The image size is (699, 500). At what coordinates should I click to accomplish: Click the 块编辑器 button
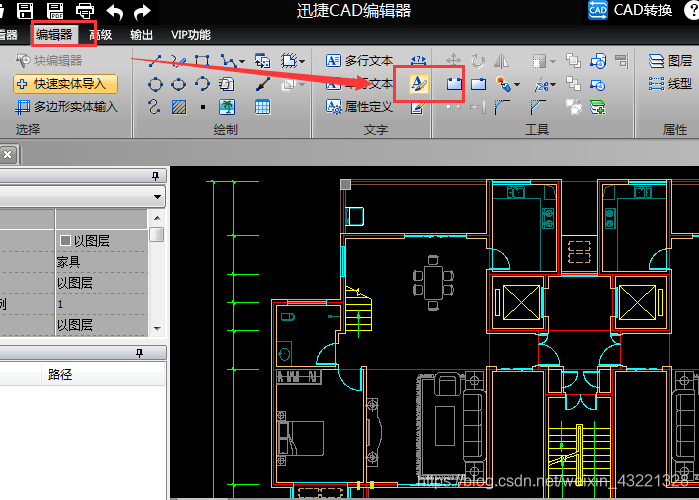coord(49,61)
